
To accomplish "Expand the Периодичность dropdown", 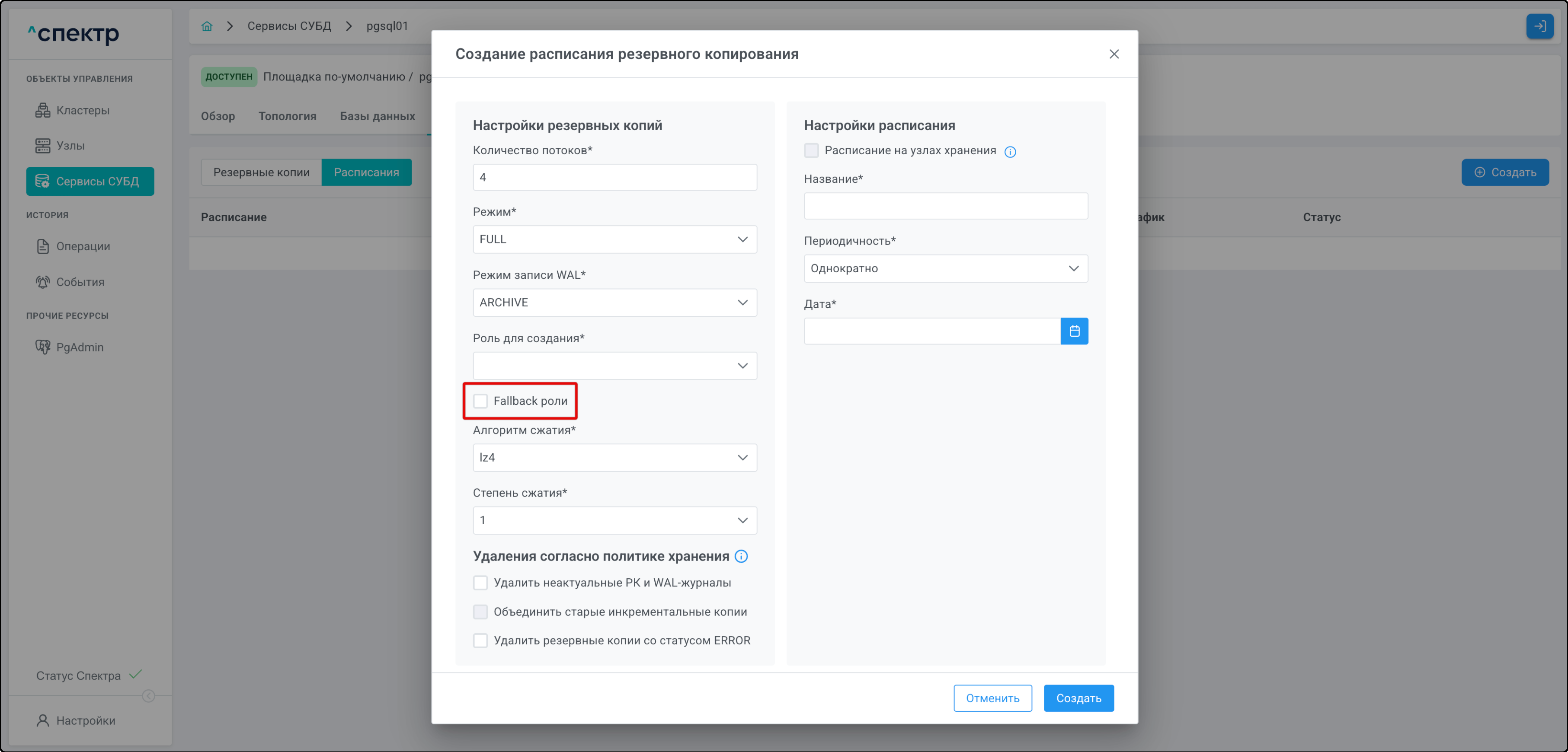I will pos(945,268).
